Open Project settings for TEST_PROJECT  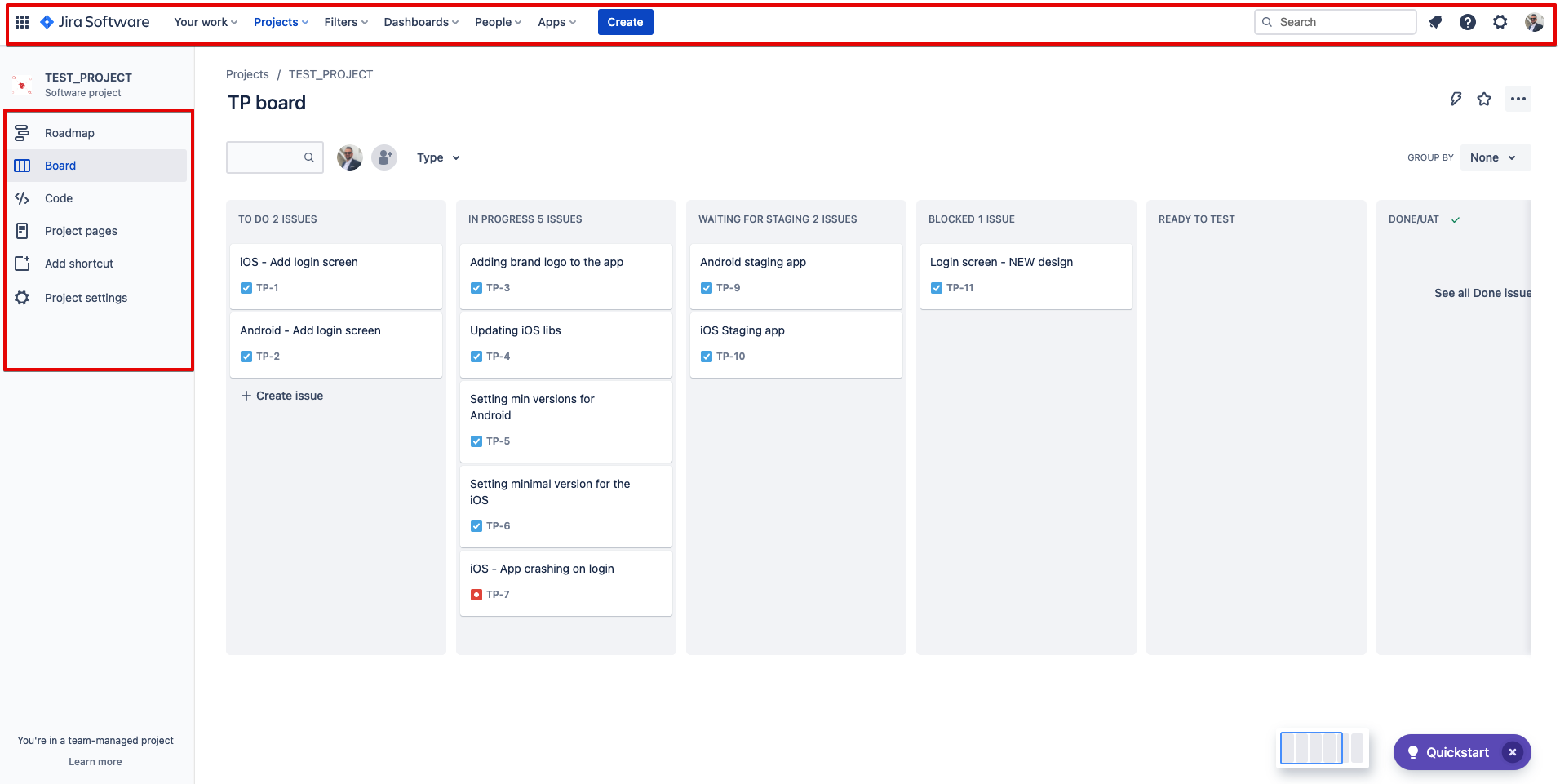pos(86,297)
